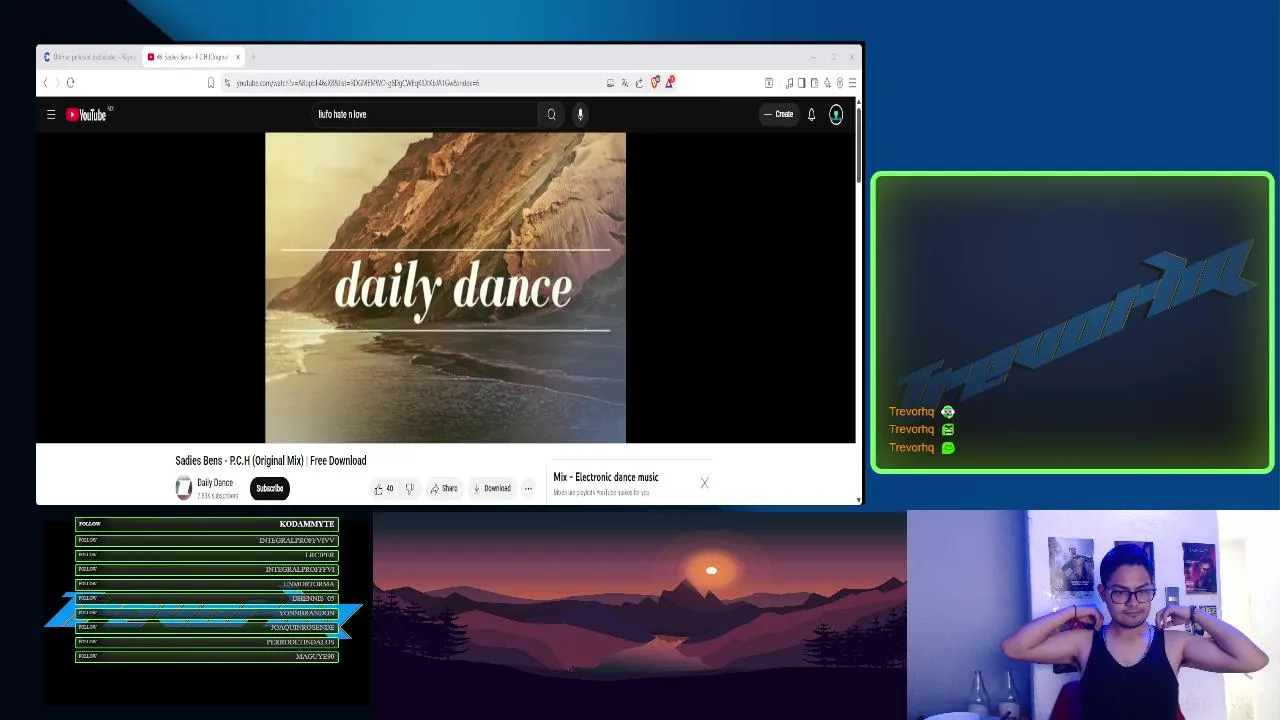Open site settings icon before the URL

[x=227, y=83]
